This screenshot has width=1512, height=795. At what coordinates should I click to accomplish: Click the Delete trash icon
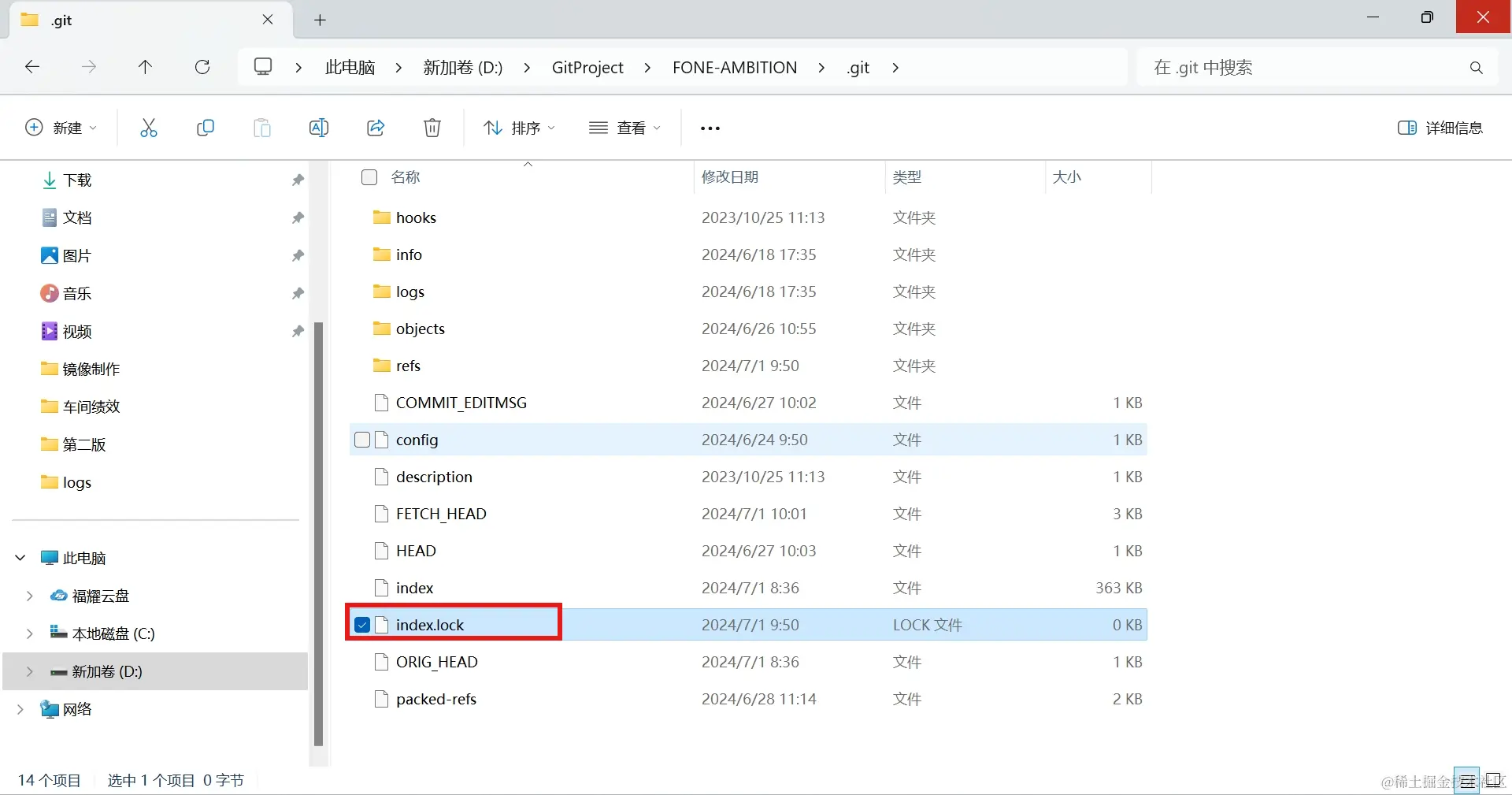[432, 128]
